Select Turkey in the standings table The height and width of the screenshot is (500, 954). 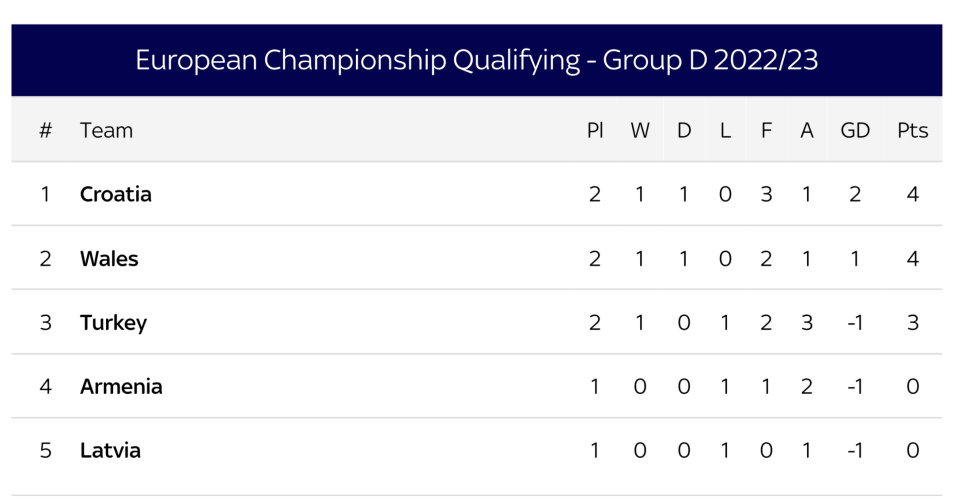pos(113,322)
